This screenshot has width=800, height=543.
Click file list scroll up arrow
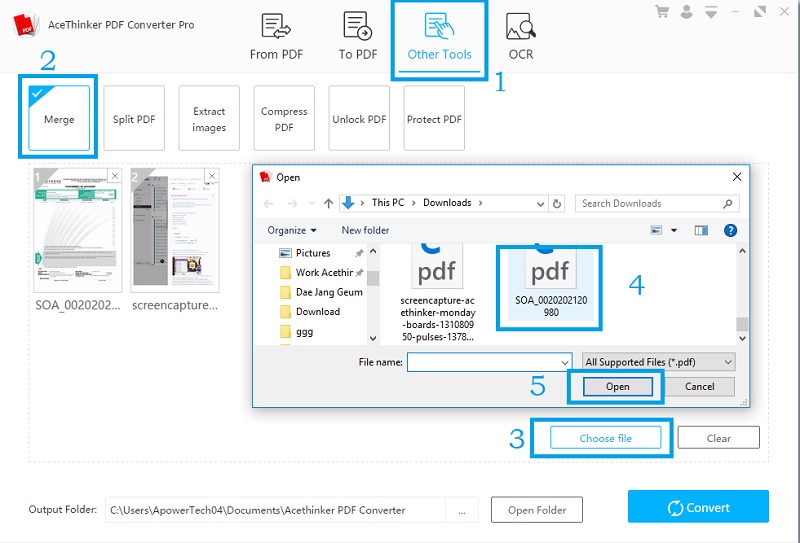point(742,251)
